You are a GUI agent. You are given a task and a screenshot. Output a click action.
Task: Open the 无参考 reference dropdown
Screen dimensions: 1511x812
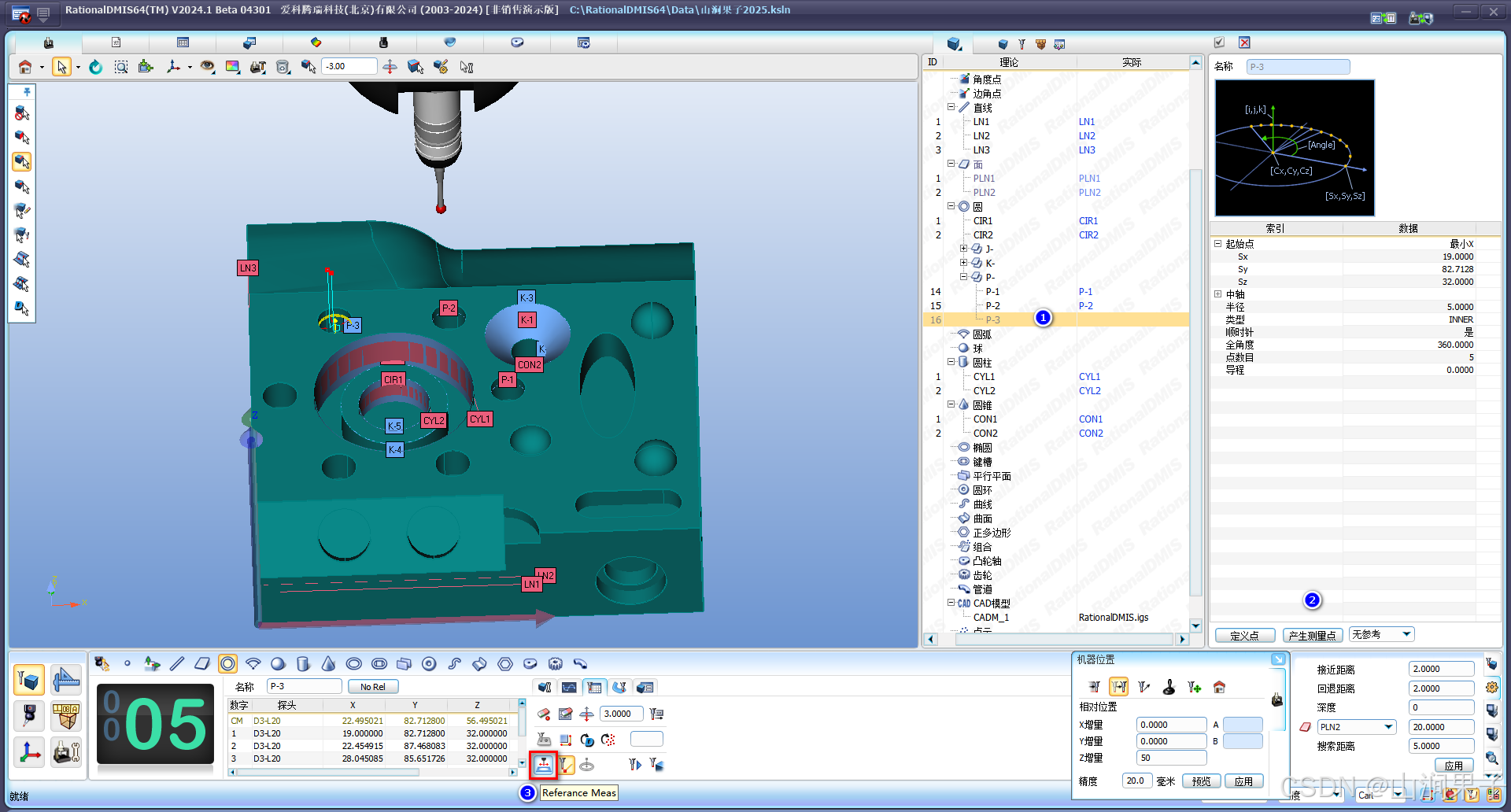point(1381,634)
